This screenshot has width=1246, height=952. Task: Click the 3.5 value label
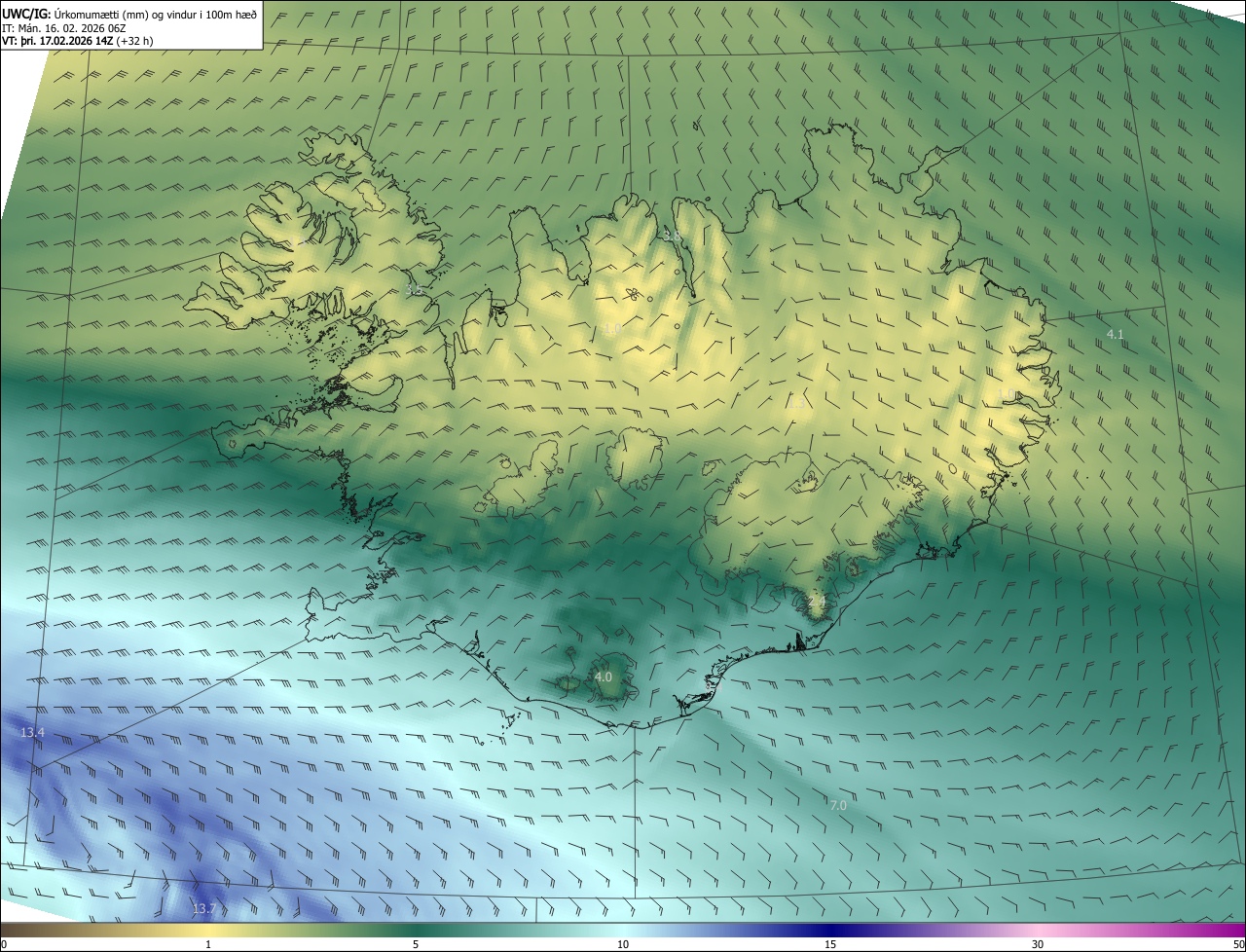click(x=414, y=290)
